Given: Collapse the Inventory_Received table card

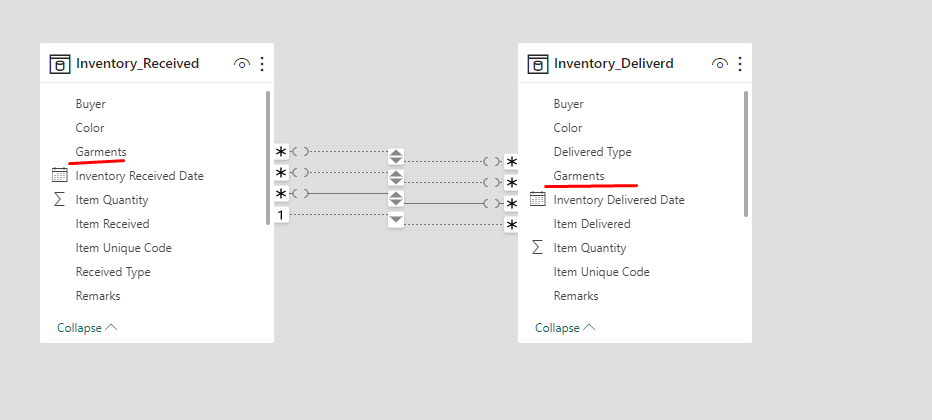Looking at the screenshot, I should [x=87, y=328].
